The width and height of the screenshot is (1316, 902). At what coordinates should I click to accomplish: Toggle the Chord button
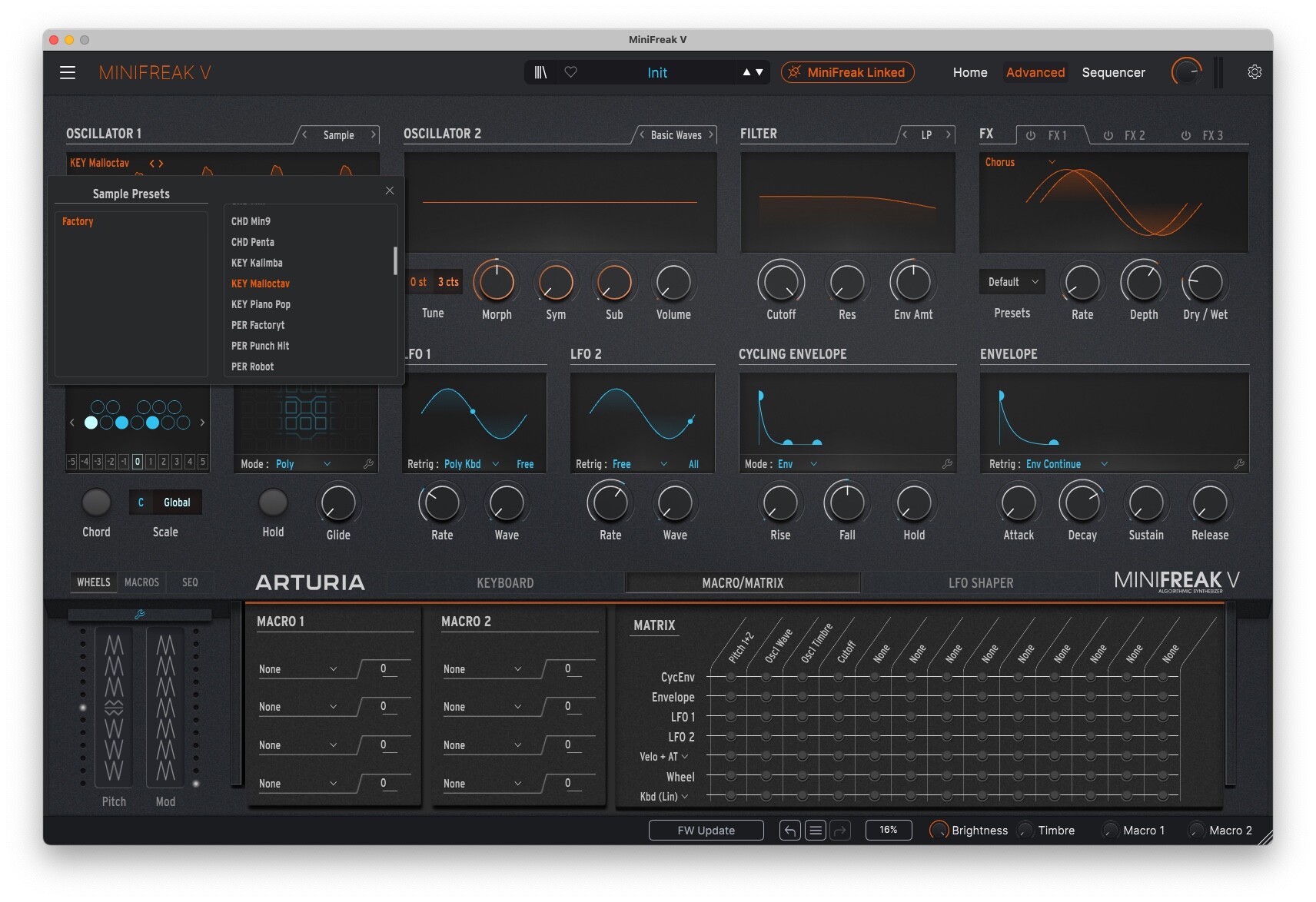click(x=96, y=502)
